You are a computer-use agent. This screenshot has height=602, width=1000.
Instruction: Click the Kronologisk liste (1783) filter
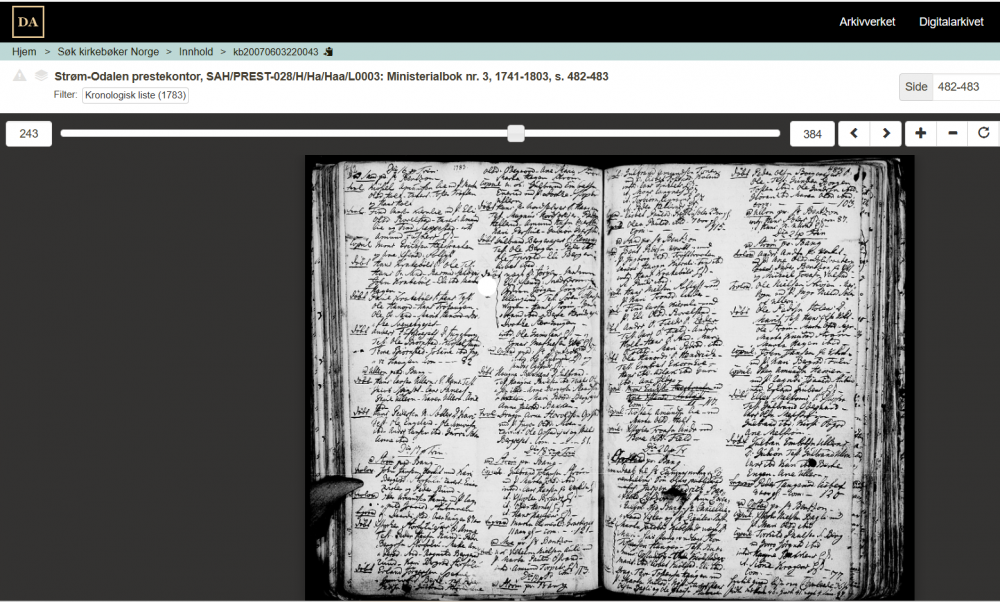(135, 95)
